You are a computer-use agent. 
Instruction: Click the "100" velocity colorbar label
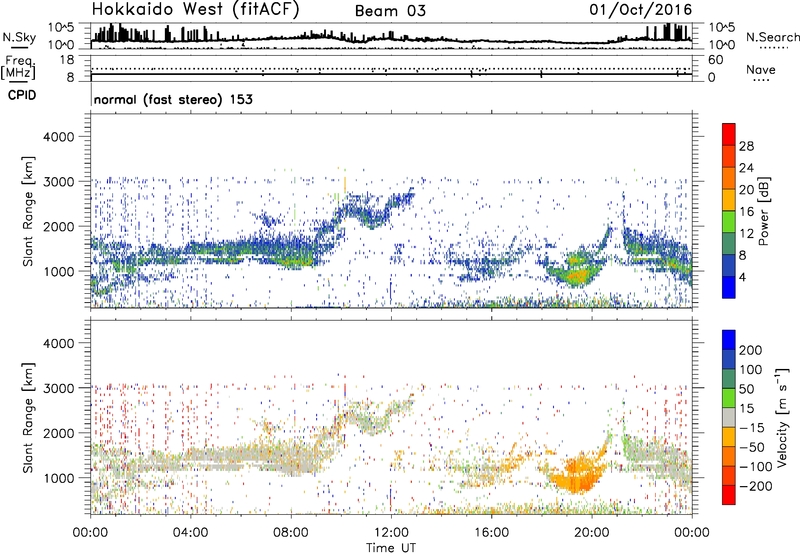(751, 370)
